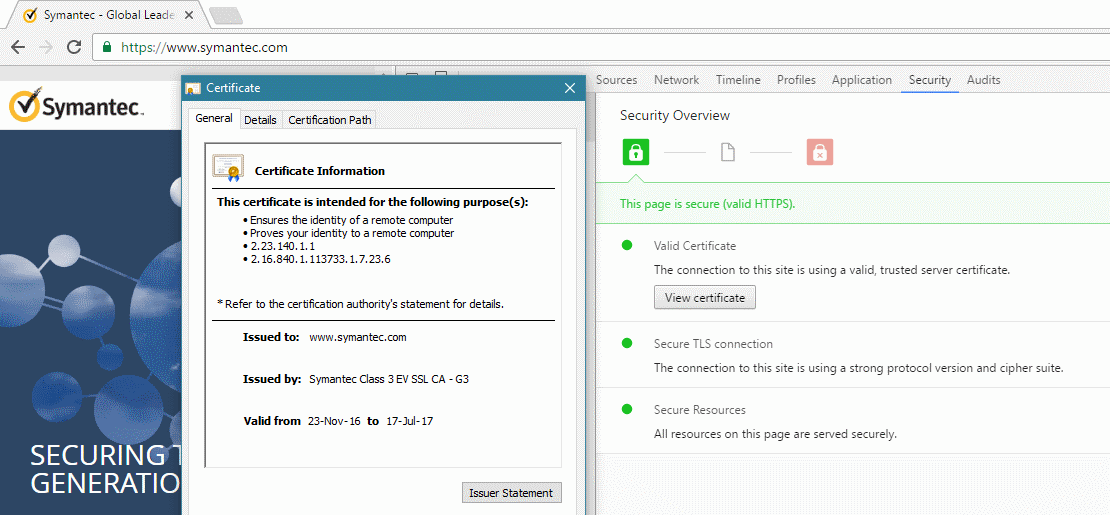Switch to the Details tab
This screenshot has width=1110, height=515.
click(x=261, y=120)
